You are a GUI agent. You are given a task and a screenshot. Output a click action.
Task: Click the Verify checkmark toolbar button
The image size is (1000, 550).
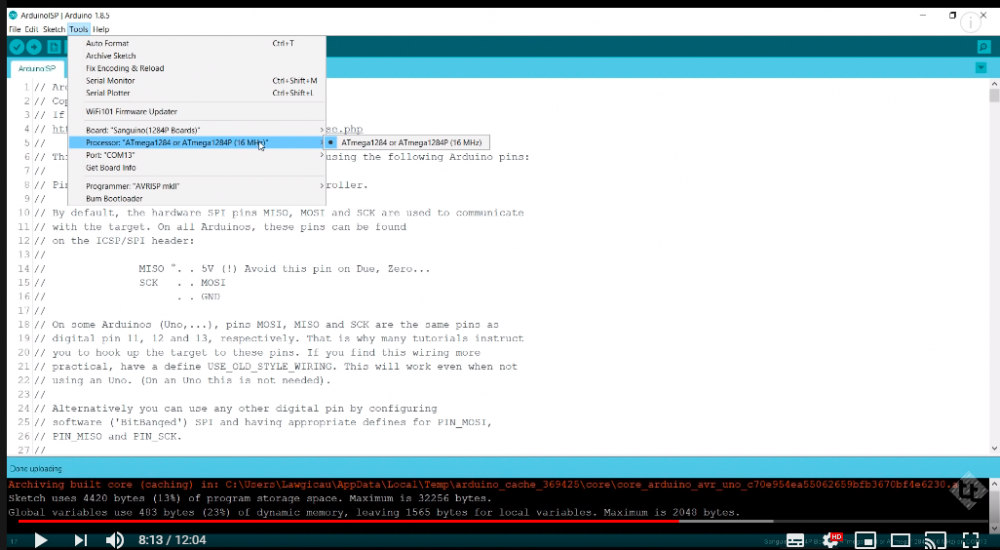tap(17, 47)
